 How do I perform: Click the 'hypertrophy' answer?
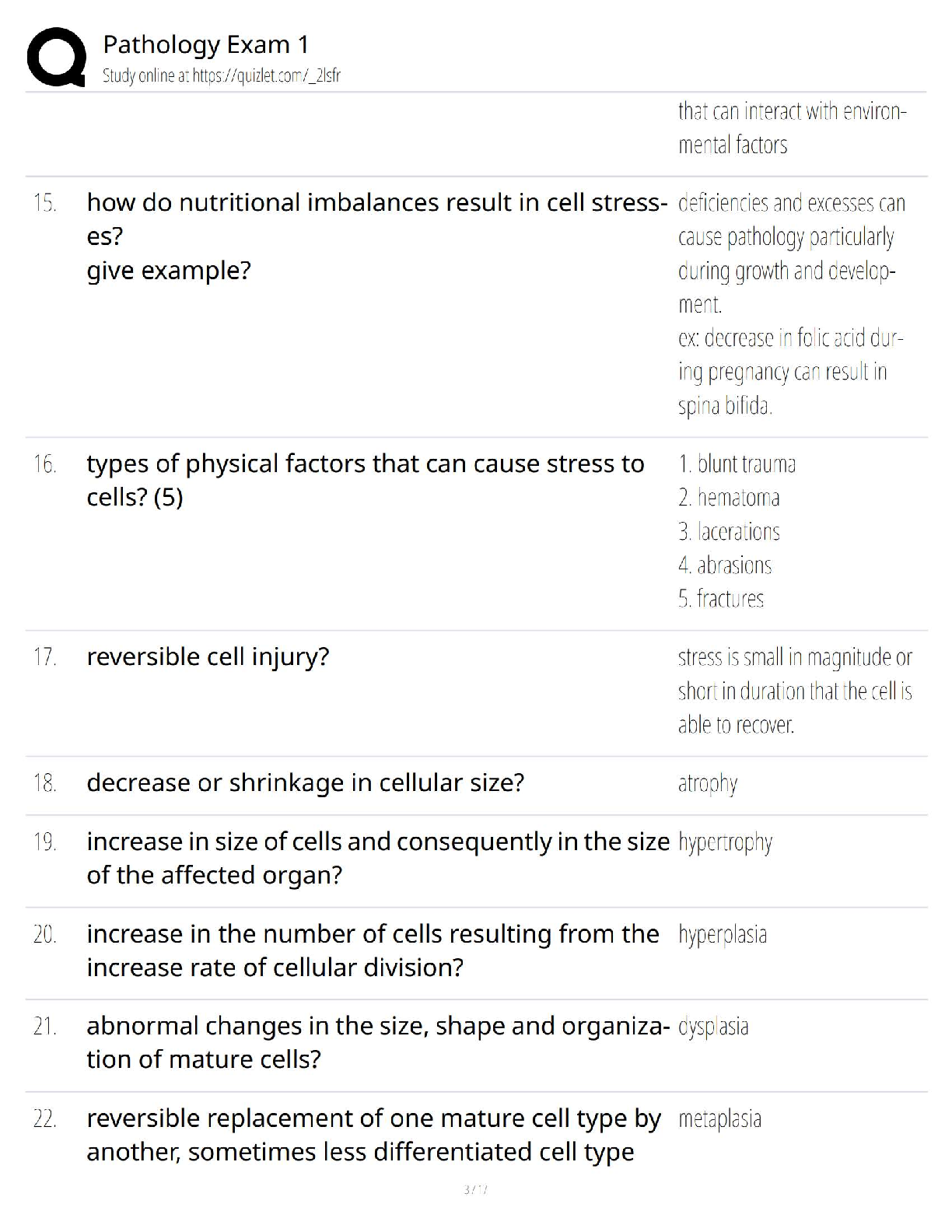click(725, 842)
